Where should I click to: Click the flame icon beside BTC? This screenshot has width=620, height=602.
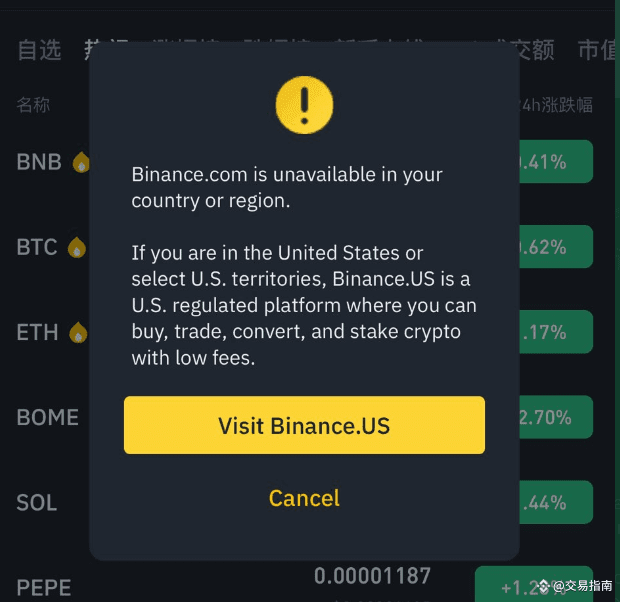pos(77,248)
